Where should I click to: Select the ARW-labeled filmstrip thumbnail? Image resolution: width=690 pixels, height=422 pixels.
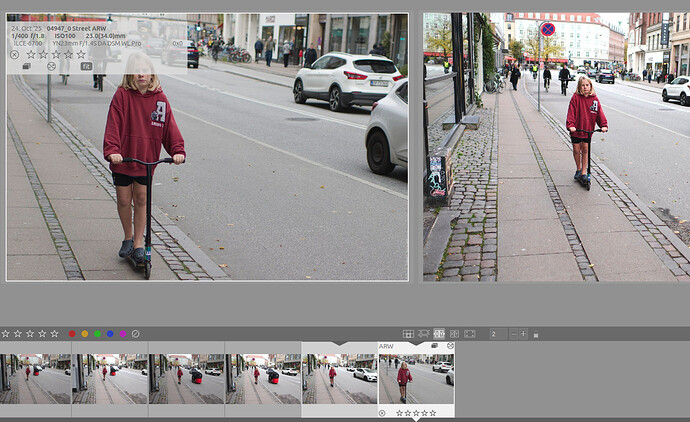coord(416,379)
